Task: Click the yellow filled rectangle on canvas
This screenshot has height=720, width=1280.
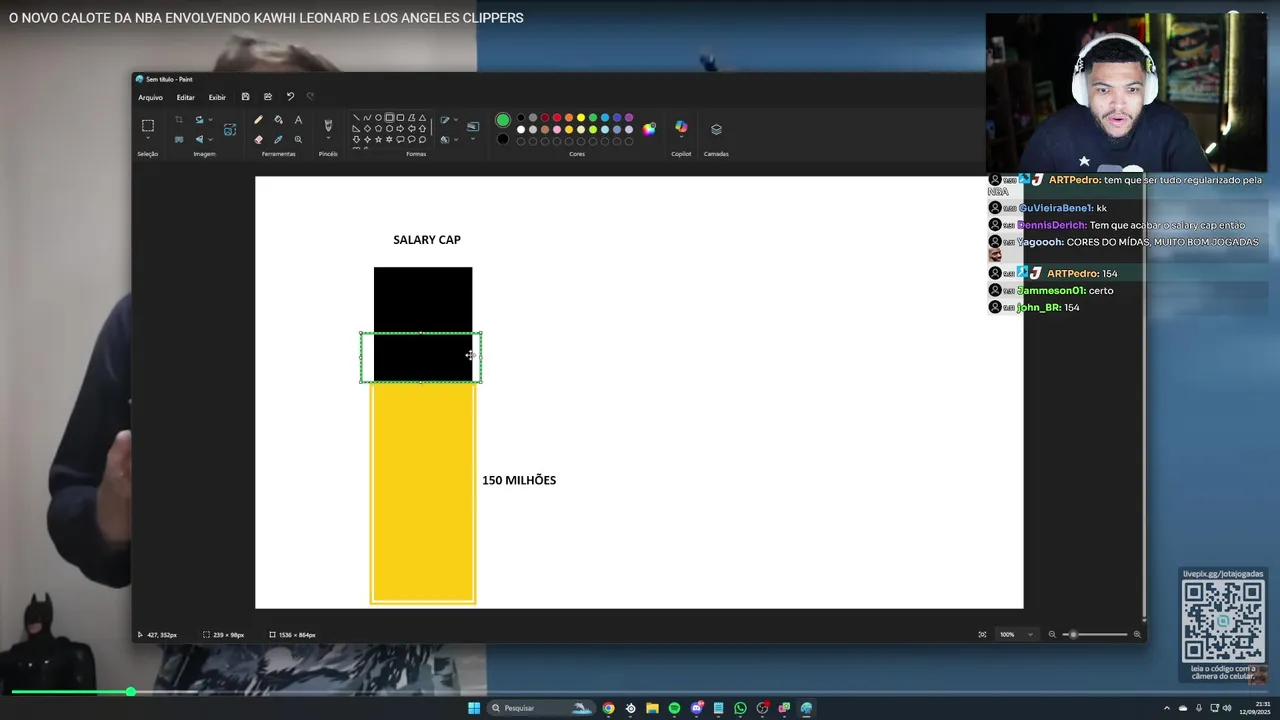Action: click(423, 493)
